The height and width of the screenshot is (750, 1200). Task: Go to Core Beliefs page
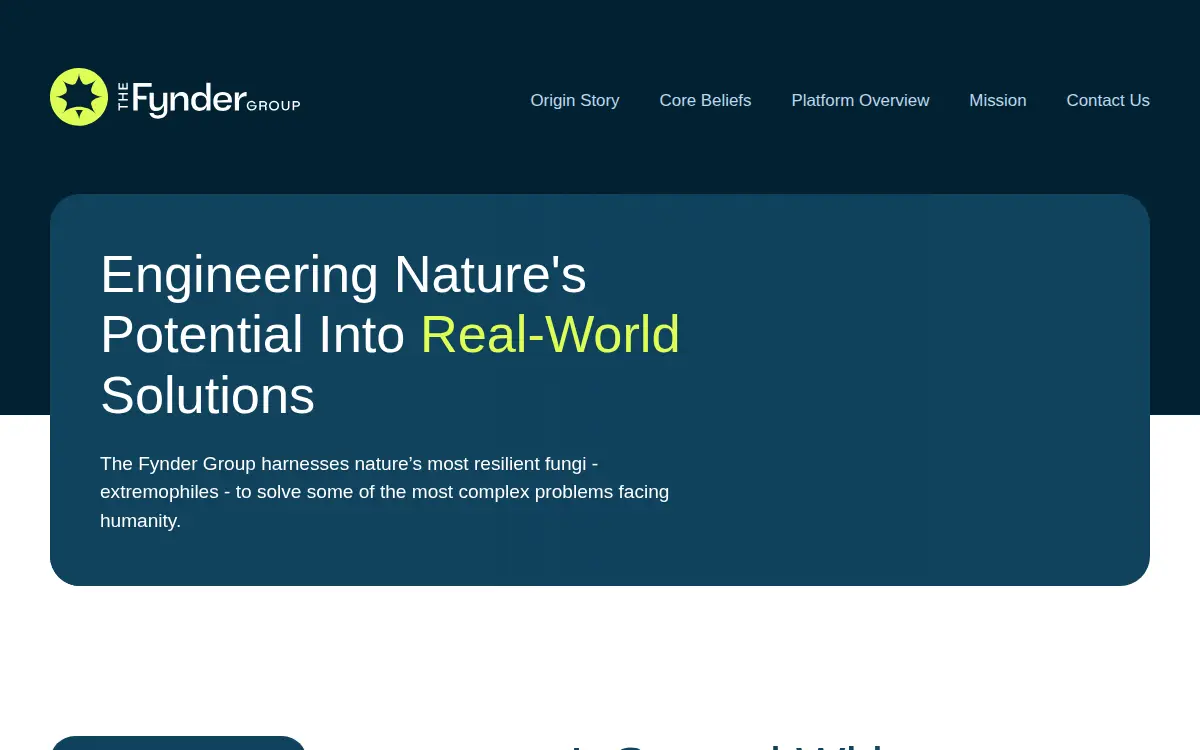[x=705, y=100]
